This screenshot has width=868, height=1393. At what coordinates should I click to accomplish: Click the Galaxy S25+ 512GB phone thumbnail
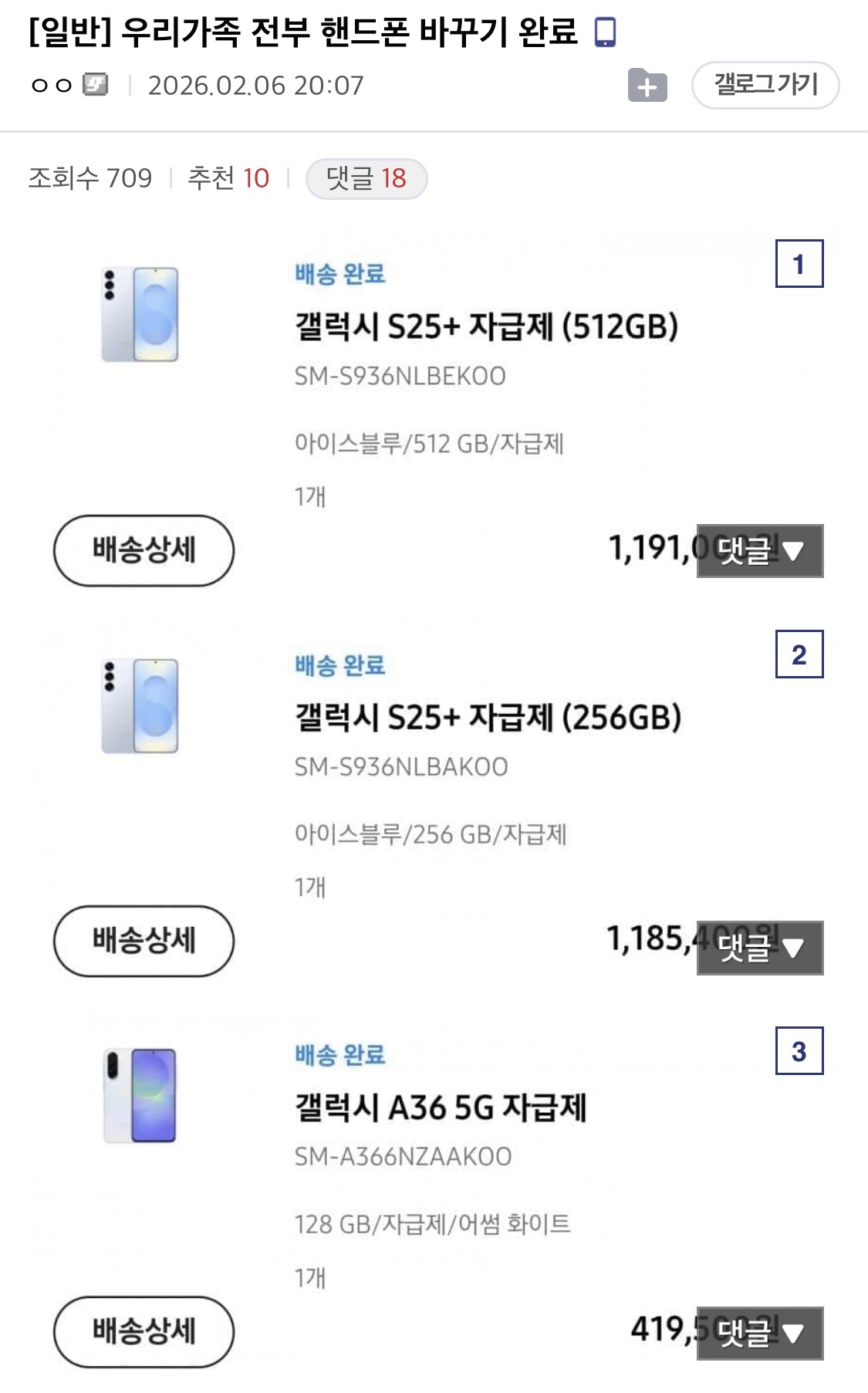click(x=140, y=315)
